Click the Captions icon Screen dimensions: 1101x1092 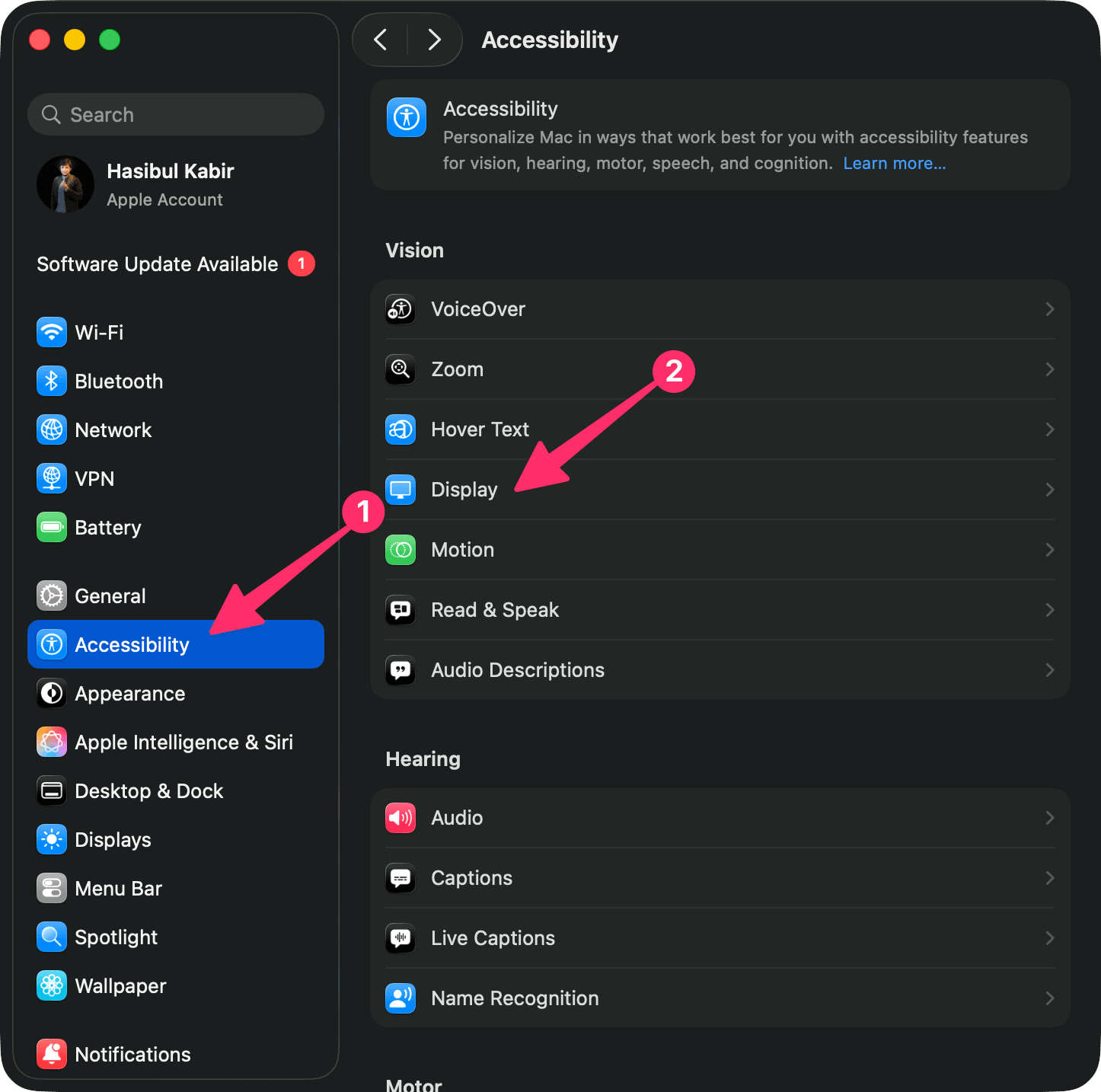point(401,878)
